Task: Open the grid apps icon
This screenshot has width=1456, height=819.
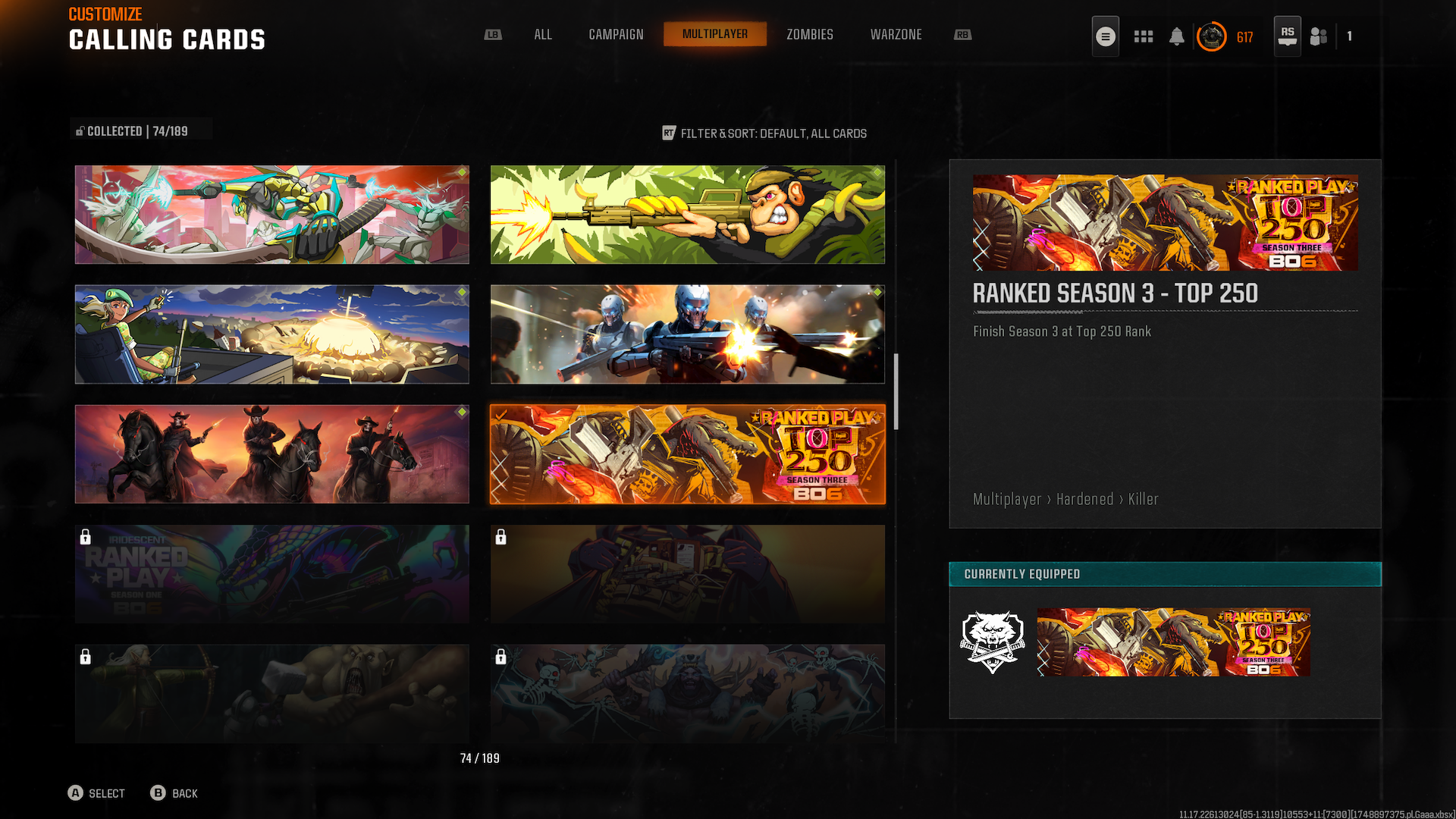Action: pyautogui.click(x=1143, y=36)
